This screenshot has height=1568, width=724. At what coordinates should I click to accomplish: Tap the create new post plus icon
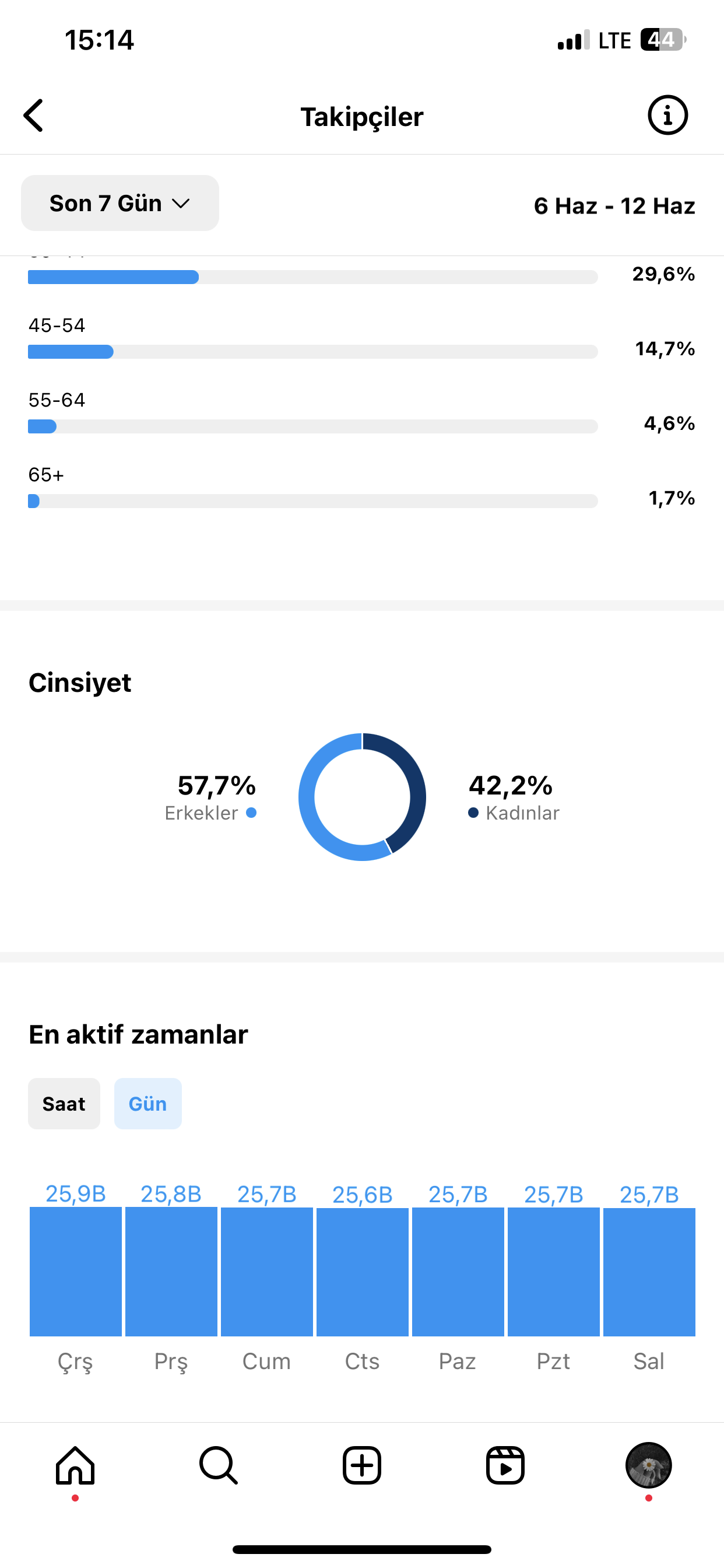tap(362, 1465)
